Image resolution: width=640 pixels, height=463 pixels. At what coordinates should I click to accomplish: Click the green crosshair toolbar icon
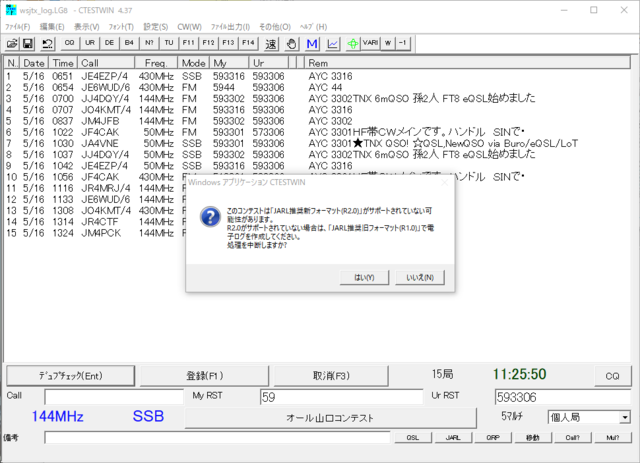pyautogui.click(x=353, y=44)
